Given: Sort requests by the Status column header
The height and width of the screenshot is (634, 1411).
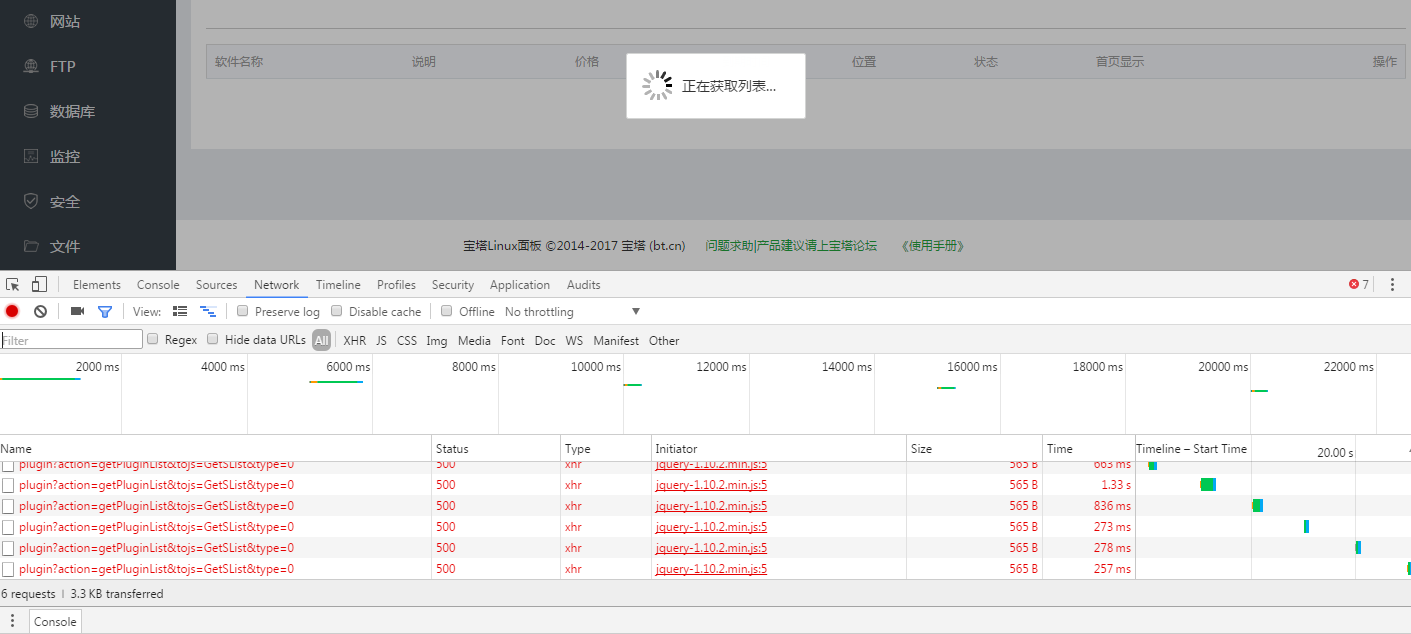Looking at the screenshot, I should click(x=452, y=449).
